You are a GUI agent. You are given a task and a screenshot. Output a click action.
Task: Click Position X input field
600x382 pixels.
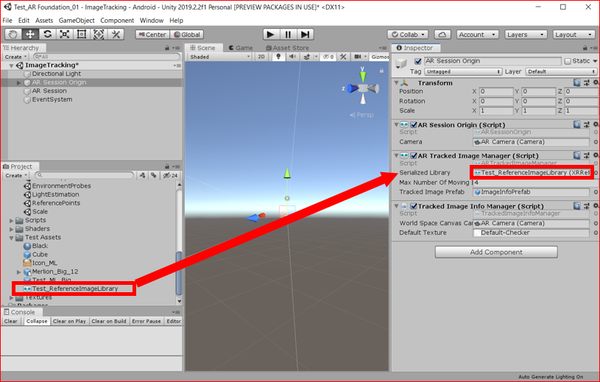[x=496, y=91]
